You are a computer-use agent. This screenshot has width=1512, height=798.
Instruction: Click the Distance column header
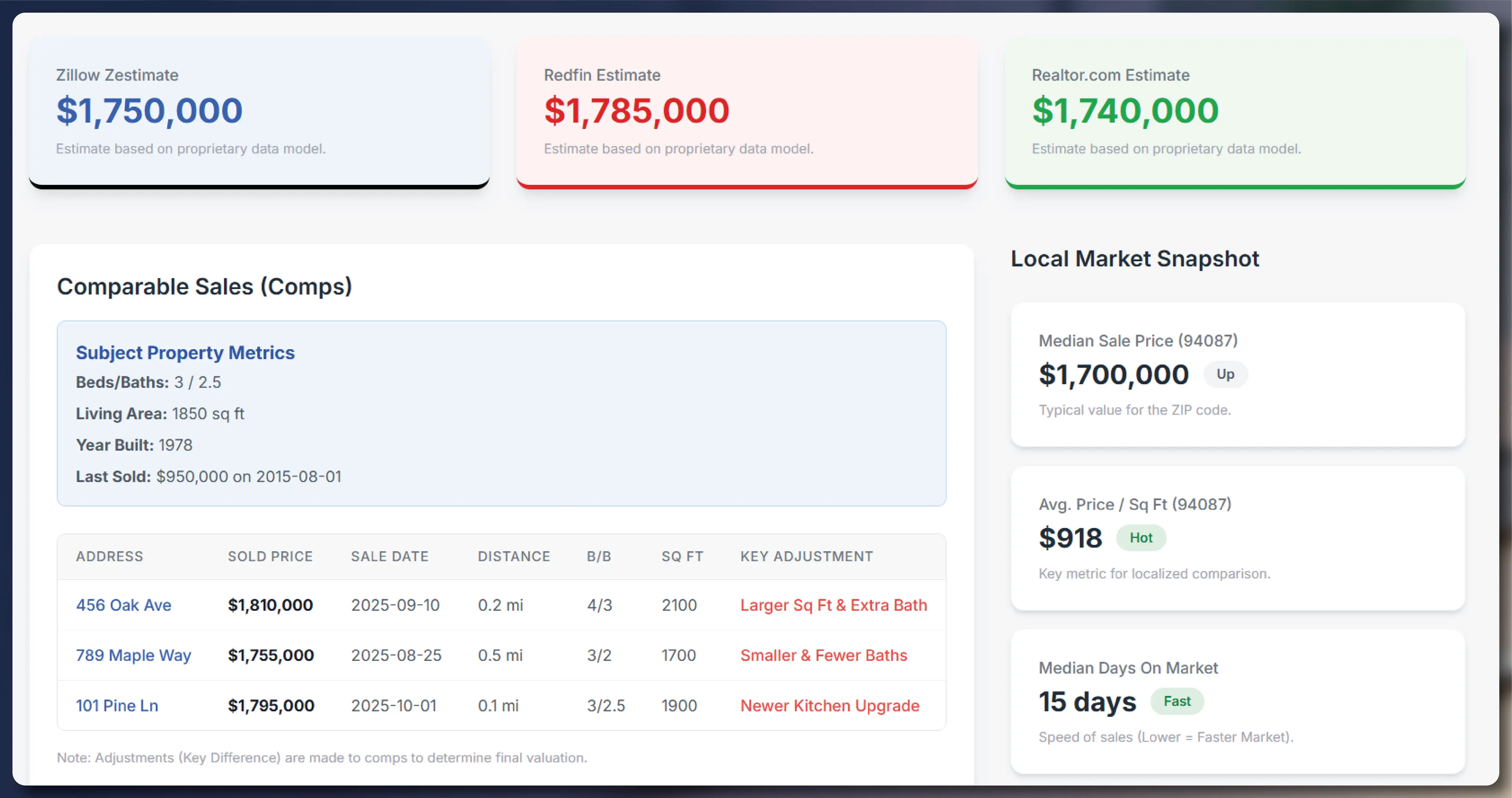[513, 556]
